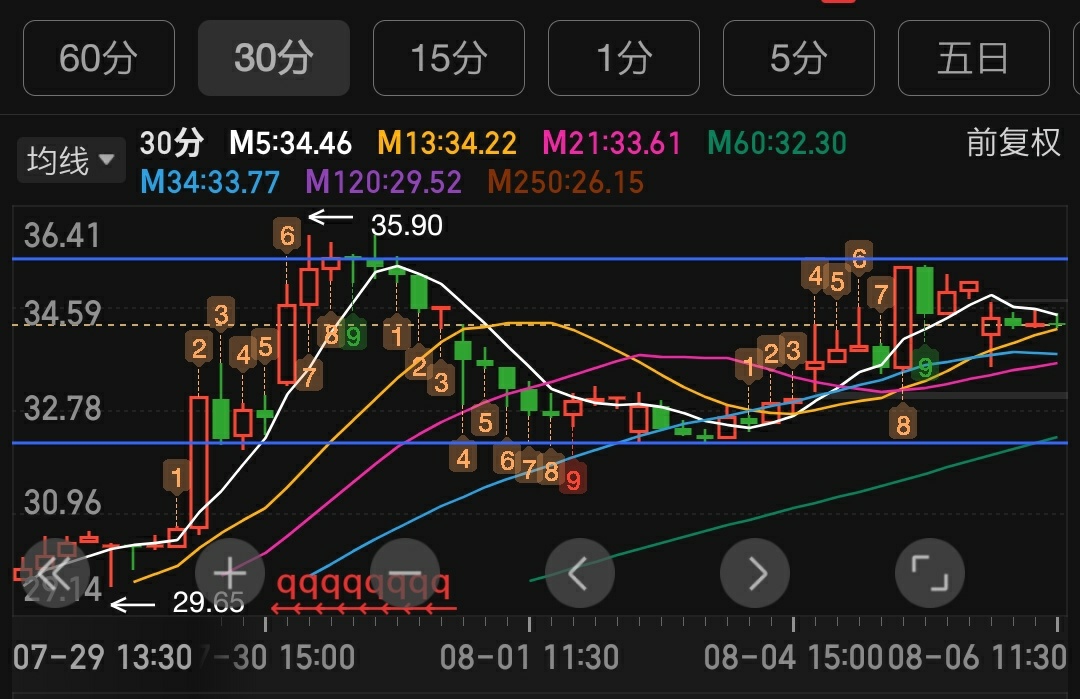Tap the 07-29 13:30 time axis label
The width and height of the screenshot is (1080, 699).
coord(102,657)
